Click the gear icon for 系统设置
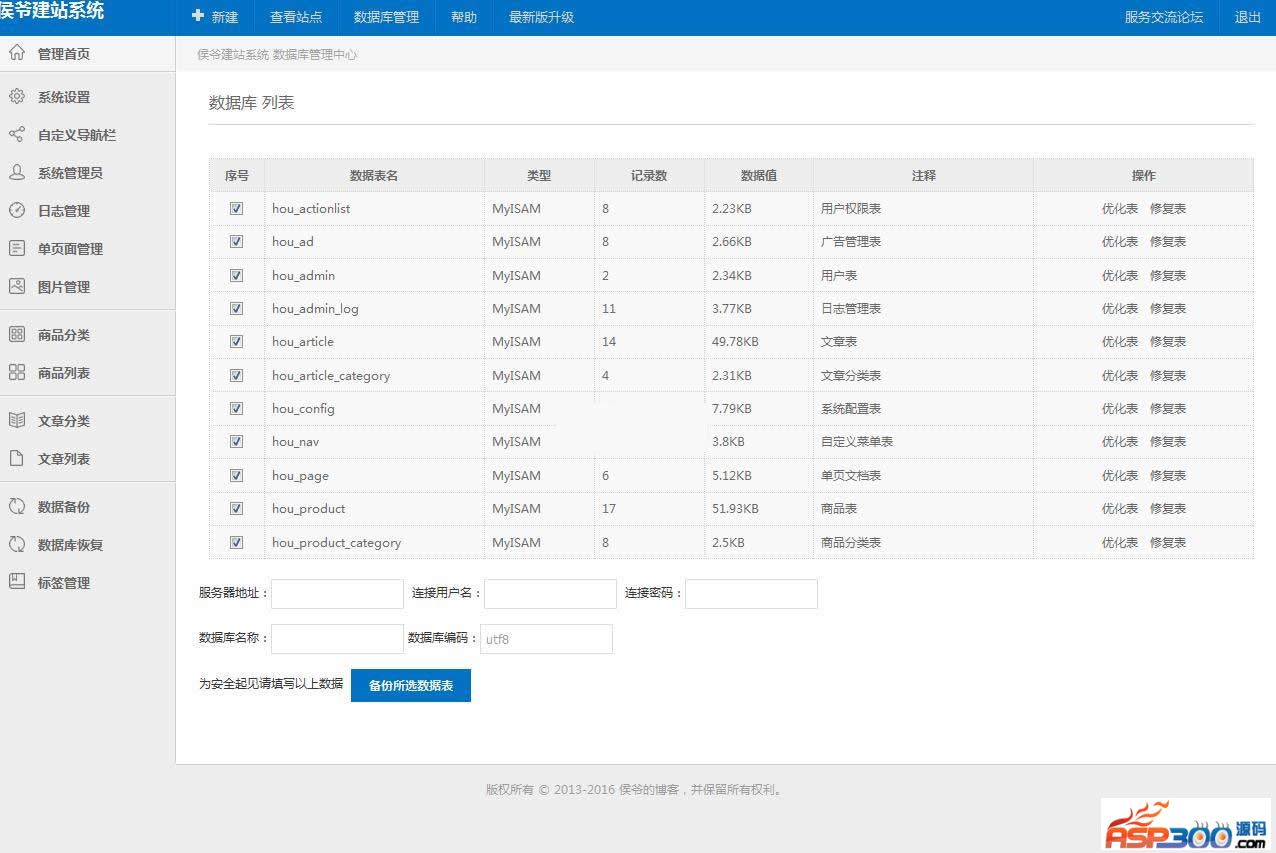The width and height of the screenshot is (1276, 853). pyautogui.click(x=17, y=97)
